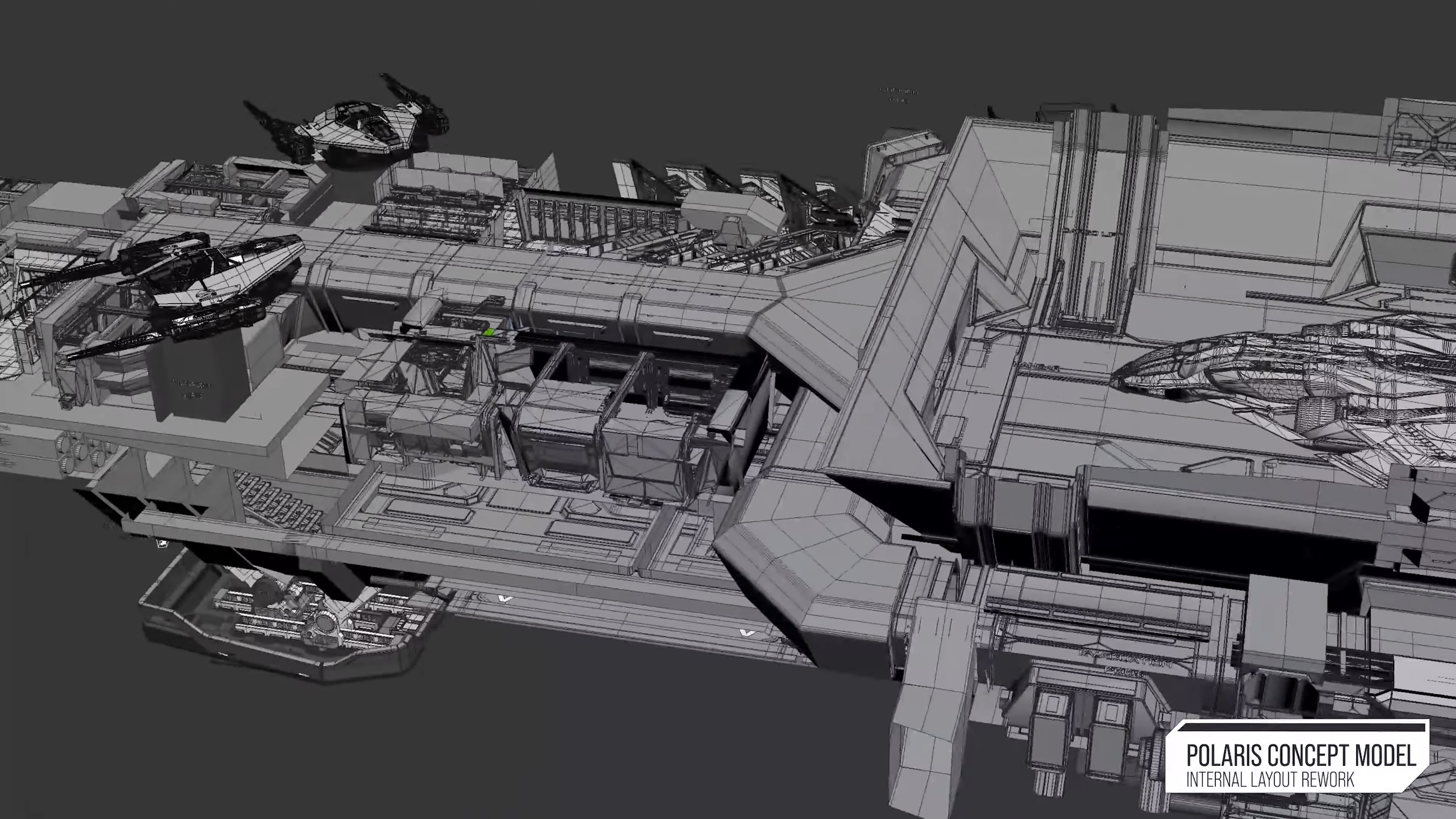
Task: Click the green highlighted face on the model
Action: [x=489, y=333]
